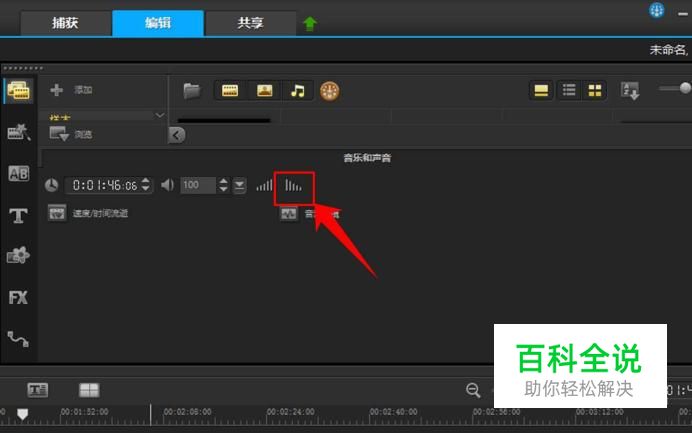The width and height of the screenshot is (692, 433).
Task: Click the green upward arrow icon
Action: tap(310, 23)
